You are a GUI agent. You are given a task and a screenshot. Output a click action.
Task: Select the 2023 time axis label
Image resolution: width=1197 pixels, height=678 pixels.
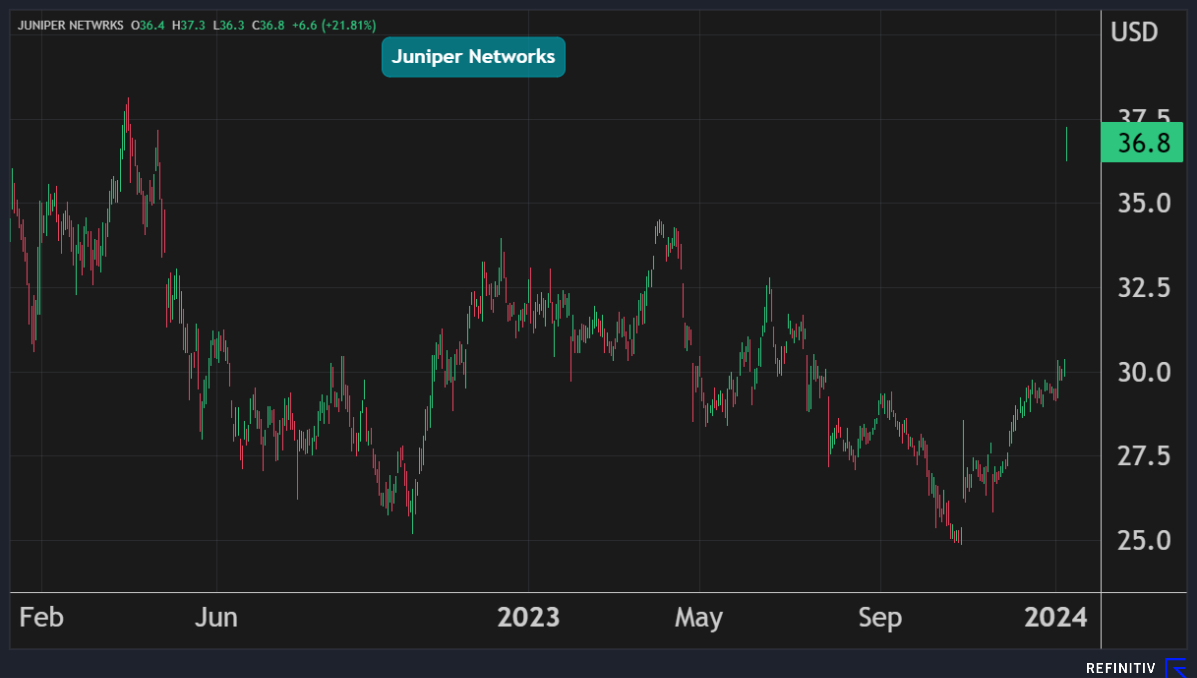pos(528,618)
